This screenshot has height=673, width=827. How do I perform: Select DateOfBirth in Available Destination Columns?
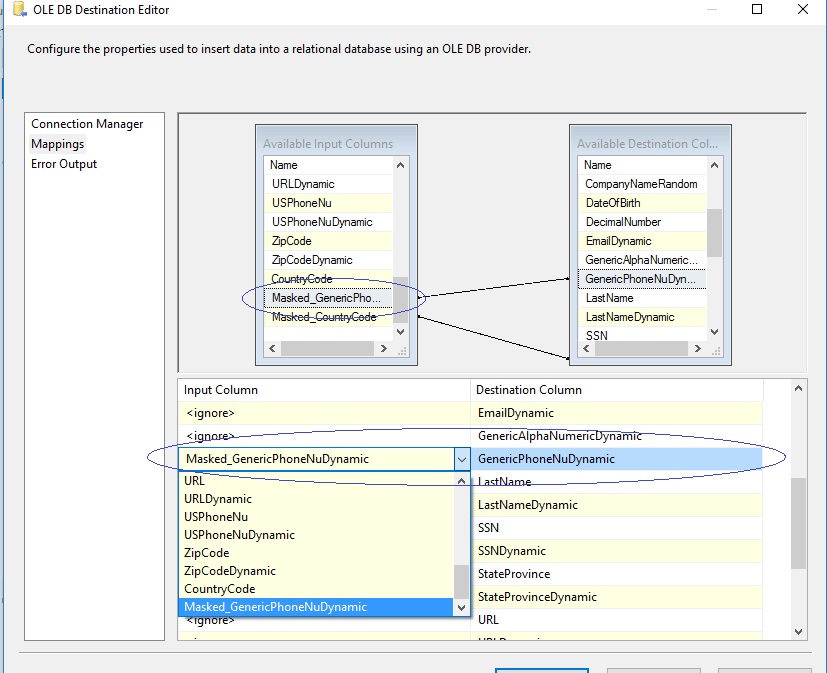[642, 203]
